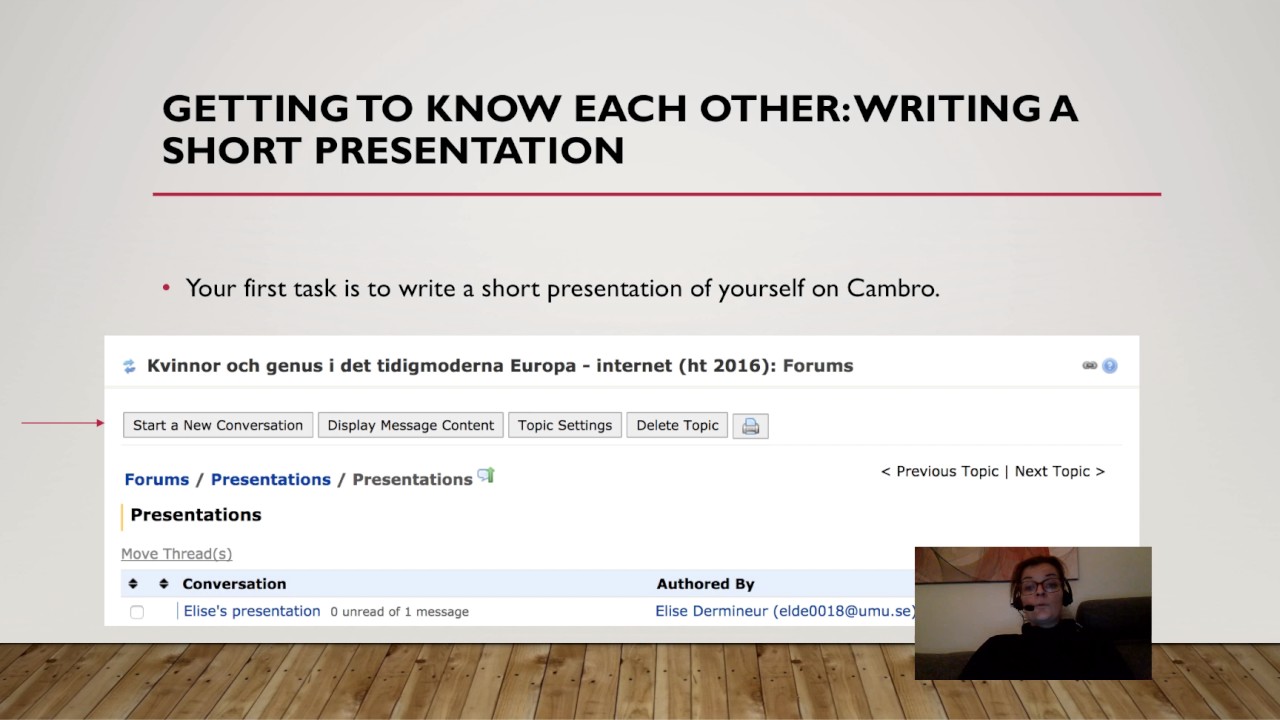The height and width of the screenshot is (720, 1280).
Task: Click the reset/refresh arrows icon beside course title
Action: point(129,366)
